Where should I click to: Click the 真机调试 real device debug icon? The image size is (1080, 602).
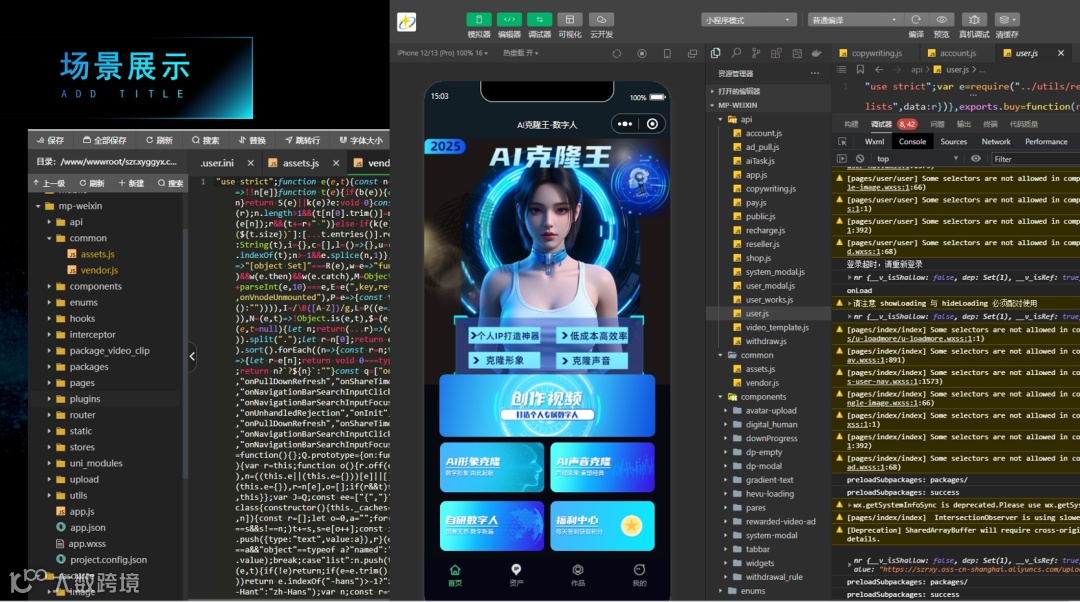point(974,20)
